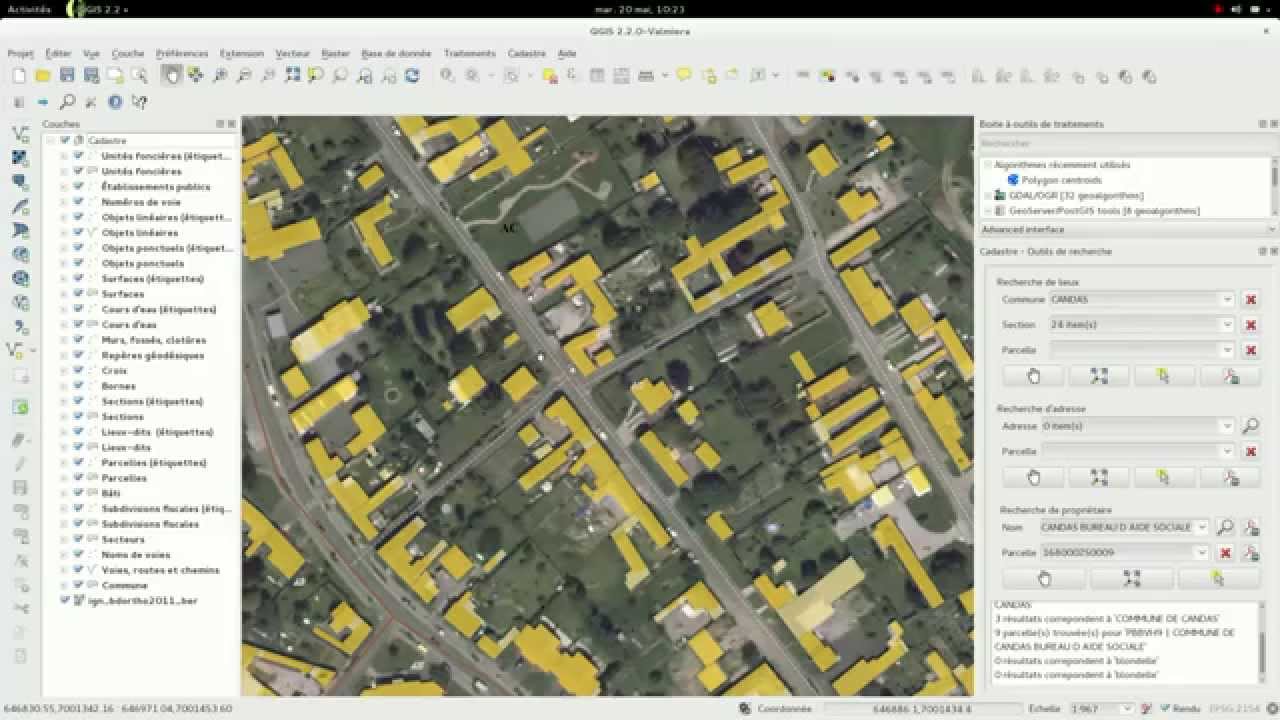Open the Couche menu
This screenshot has height=720, width=1280.
point(128,54)
